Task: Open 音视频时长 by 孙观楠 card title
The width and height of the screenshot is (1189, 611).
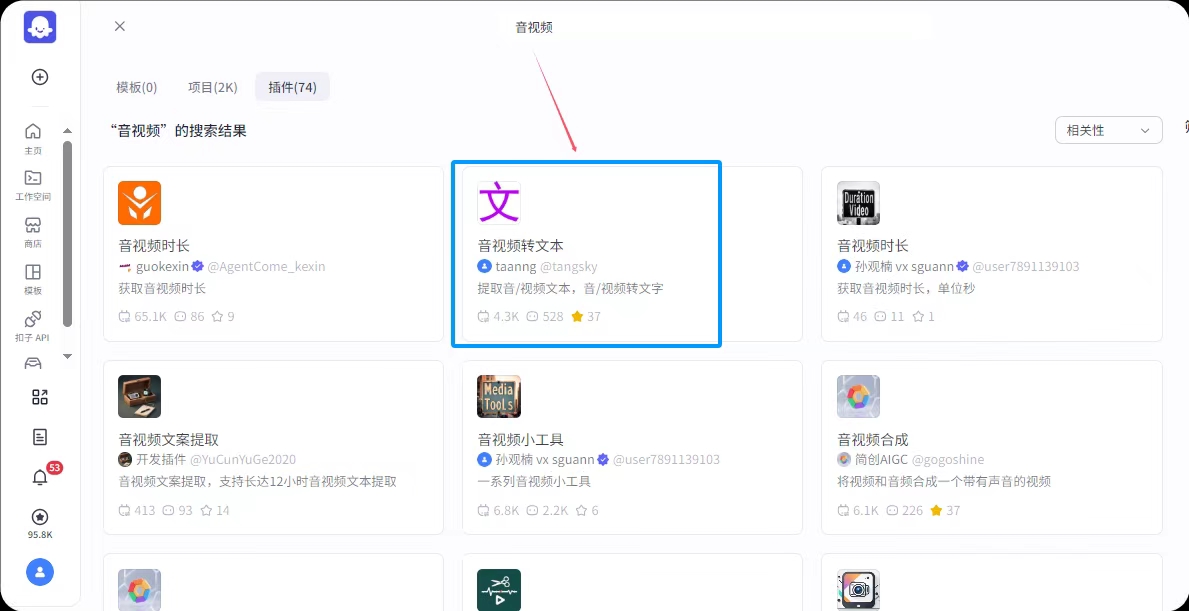Action: pos(873,246)
